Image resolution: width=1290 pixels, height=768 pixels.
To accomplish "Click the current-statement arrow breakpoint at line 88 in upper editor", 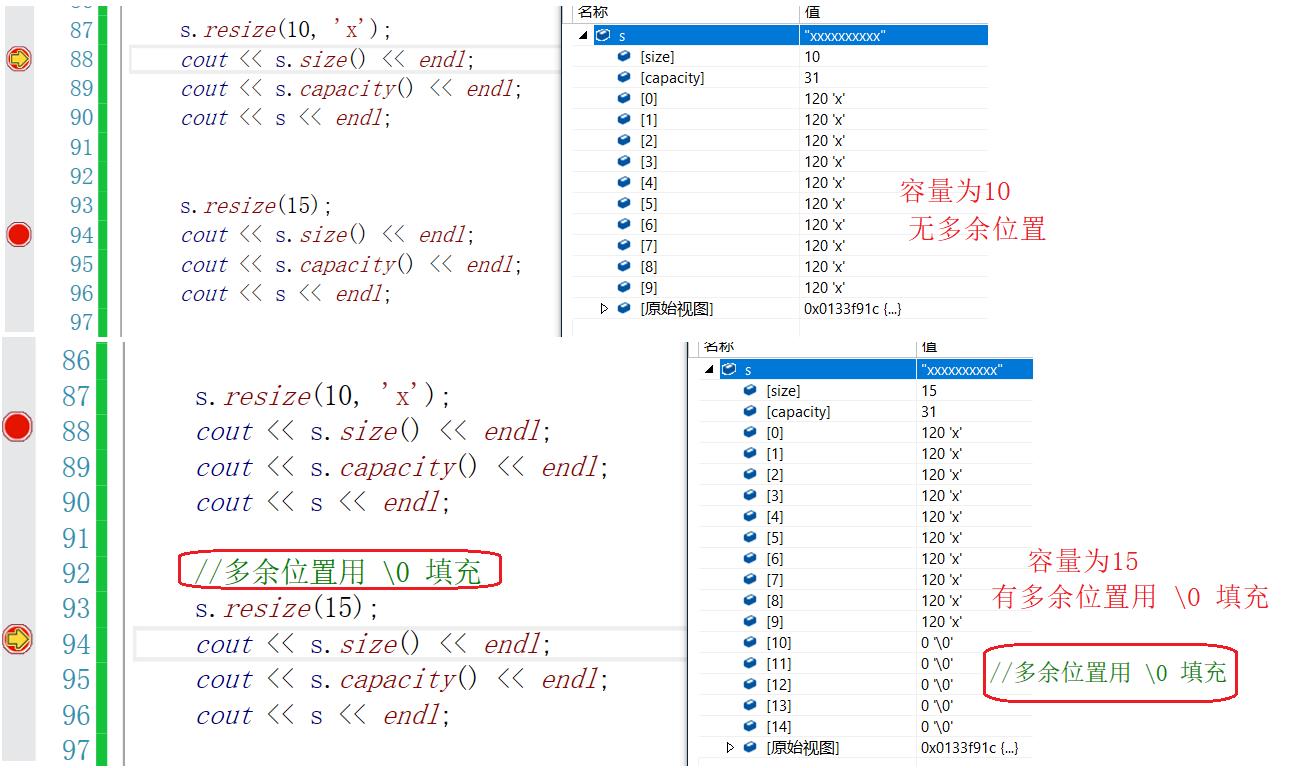I will tap(19, 59).
